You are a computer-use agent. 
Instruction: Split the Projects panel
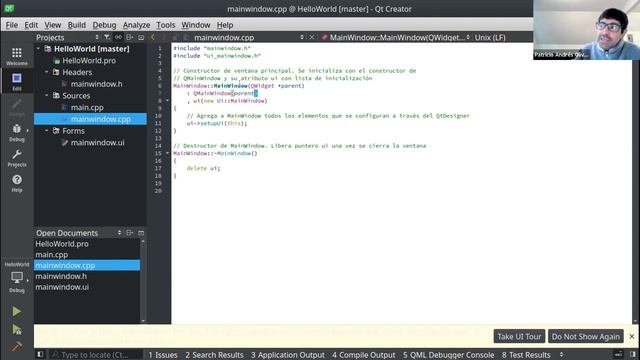click(130, 37)
